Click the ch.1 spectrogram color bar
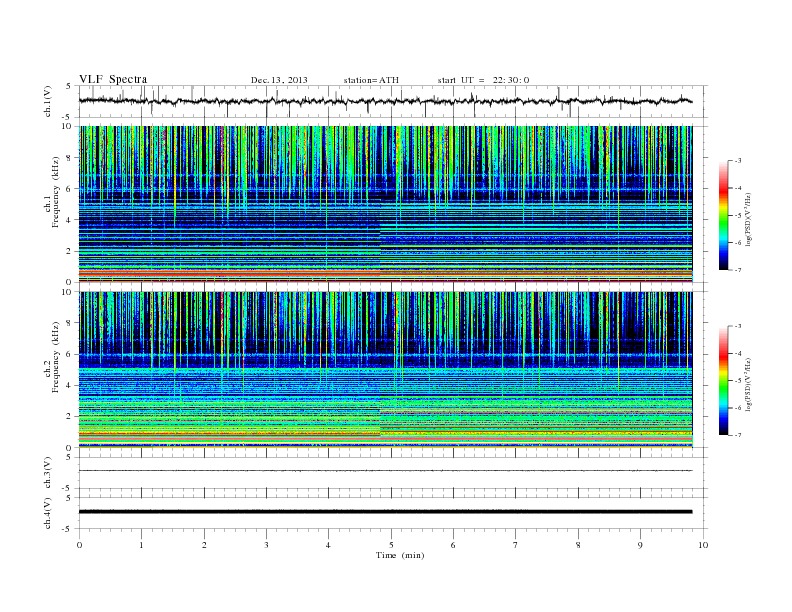Screen dimensions: 792x612 click(x=723, y=215)
